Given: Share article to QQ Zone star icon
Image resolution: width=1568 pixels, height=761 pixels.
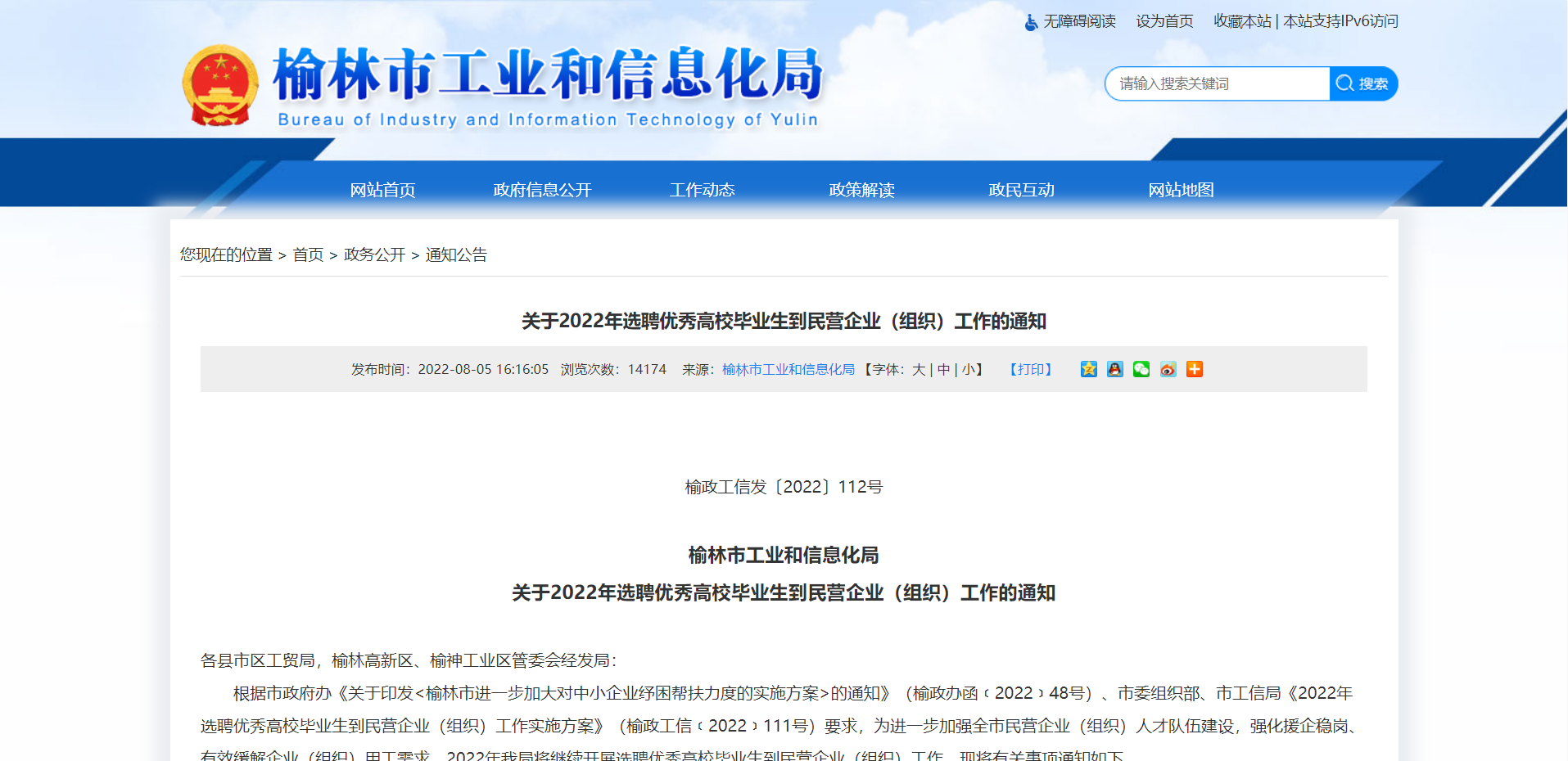Looking at the screenshot, I should coord(1088,369).
